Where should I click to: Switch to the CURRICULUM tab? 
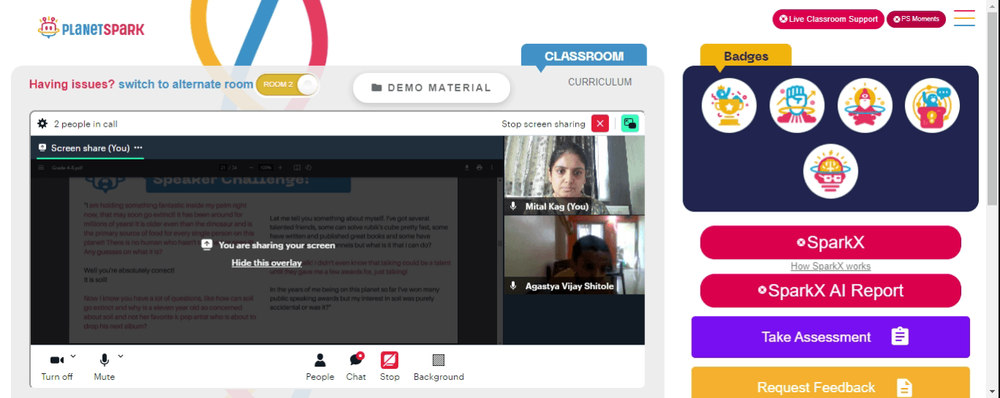599,82
